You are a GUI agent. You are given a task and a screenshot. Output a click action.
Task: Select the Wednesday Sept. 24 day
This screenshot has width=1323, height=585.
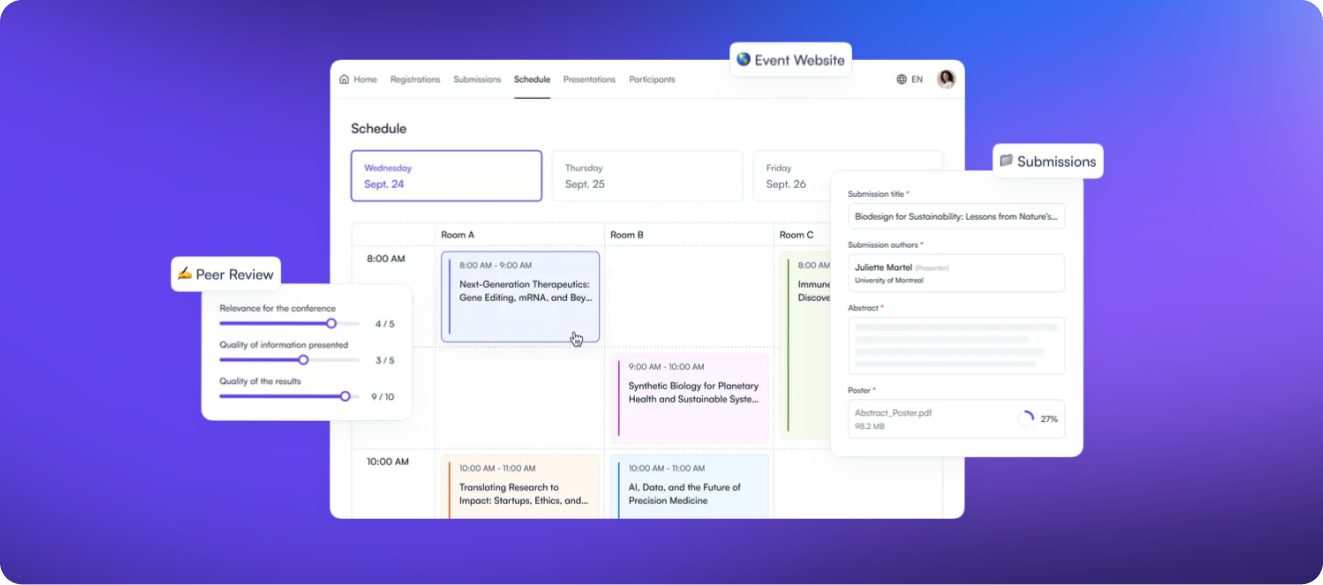pos(446,176)
